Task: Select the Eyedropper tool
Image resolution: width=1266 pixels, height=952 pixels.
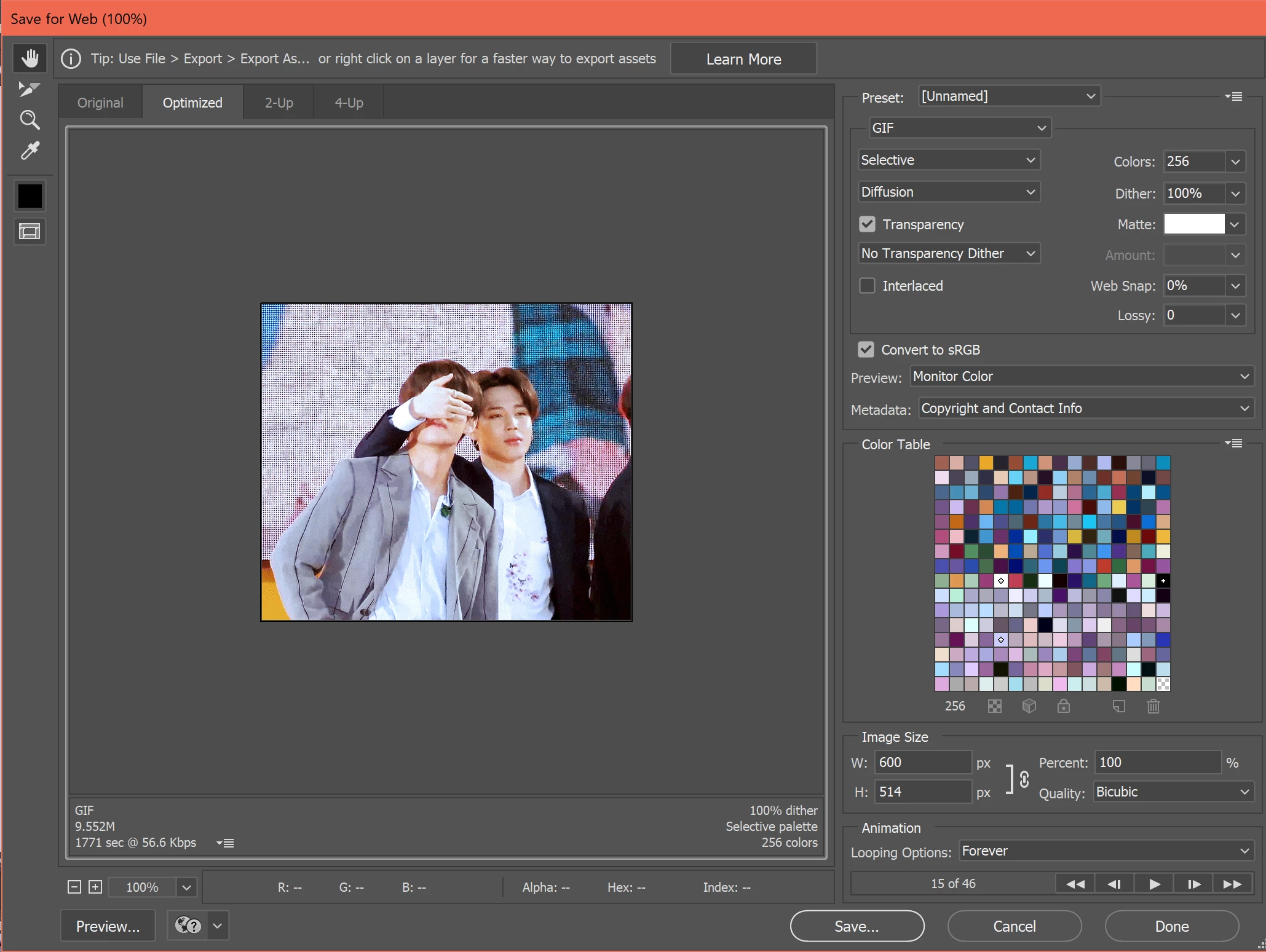Action: 30,151
